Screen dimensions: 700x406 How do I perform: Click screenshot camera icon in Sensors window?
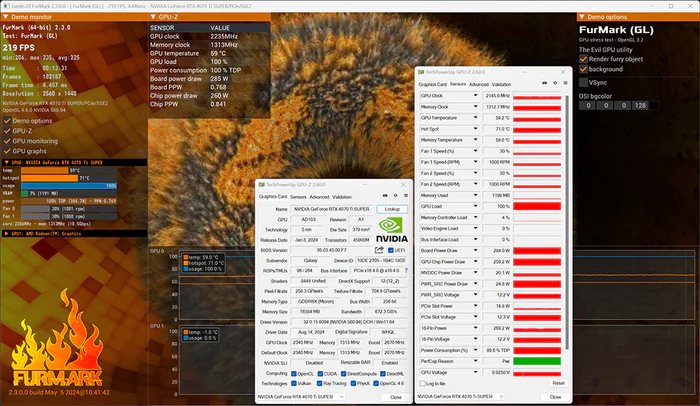coord(544,83)
